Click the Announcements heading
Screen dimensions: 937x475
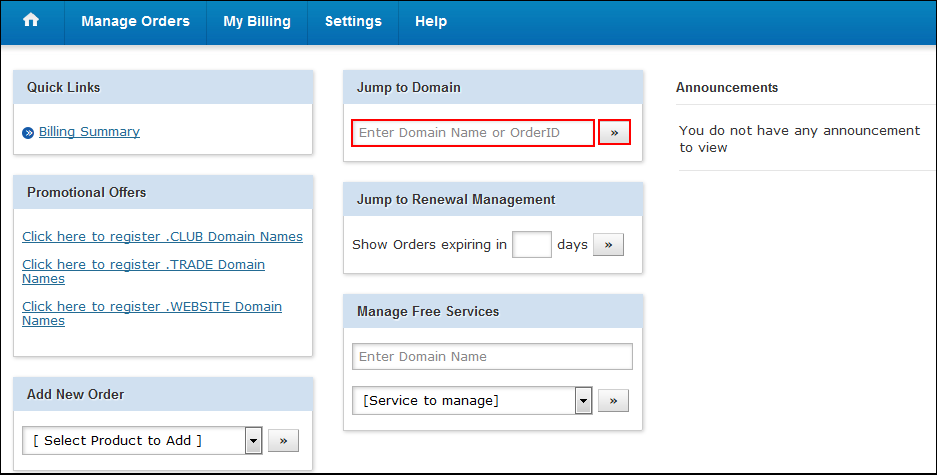pyautogui.click(x=727, y=87)
